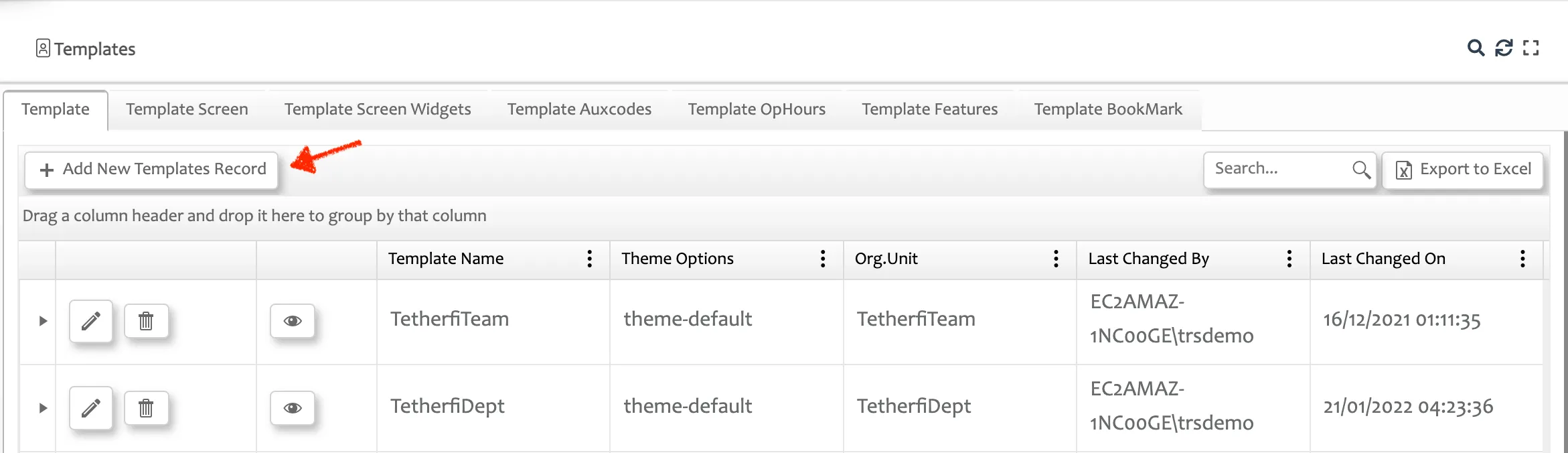Open Last Changed On column menu

[x=1522, y=259]
